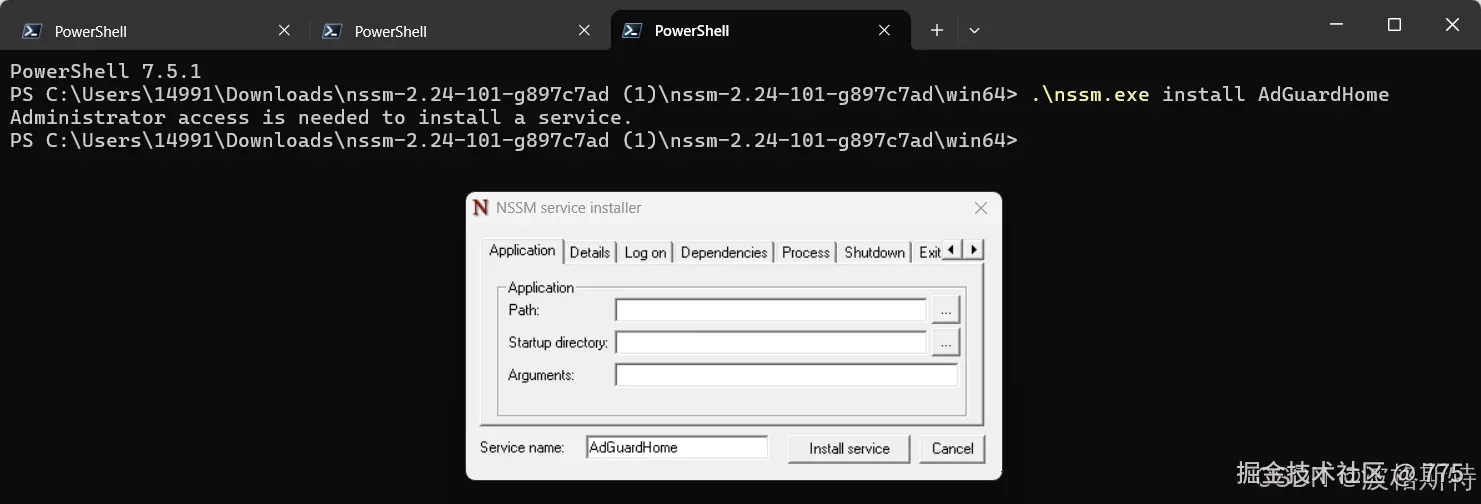The height and width of the screenshot is (504, 1481).
Task: Click the first PowerShell tab icon
Action: coord(32,31)
